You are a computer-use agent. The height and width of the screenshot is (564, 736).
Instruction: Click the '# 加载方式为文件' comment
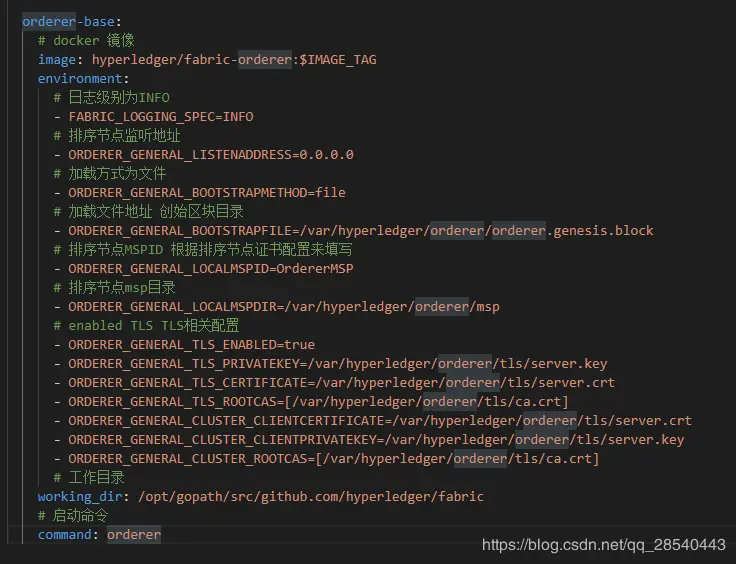point(110,174)
